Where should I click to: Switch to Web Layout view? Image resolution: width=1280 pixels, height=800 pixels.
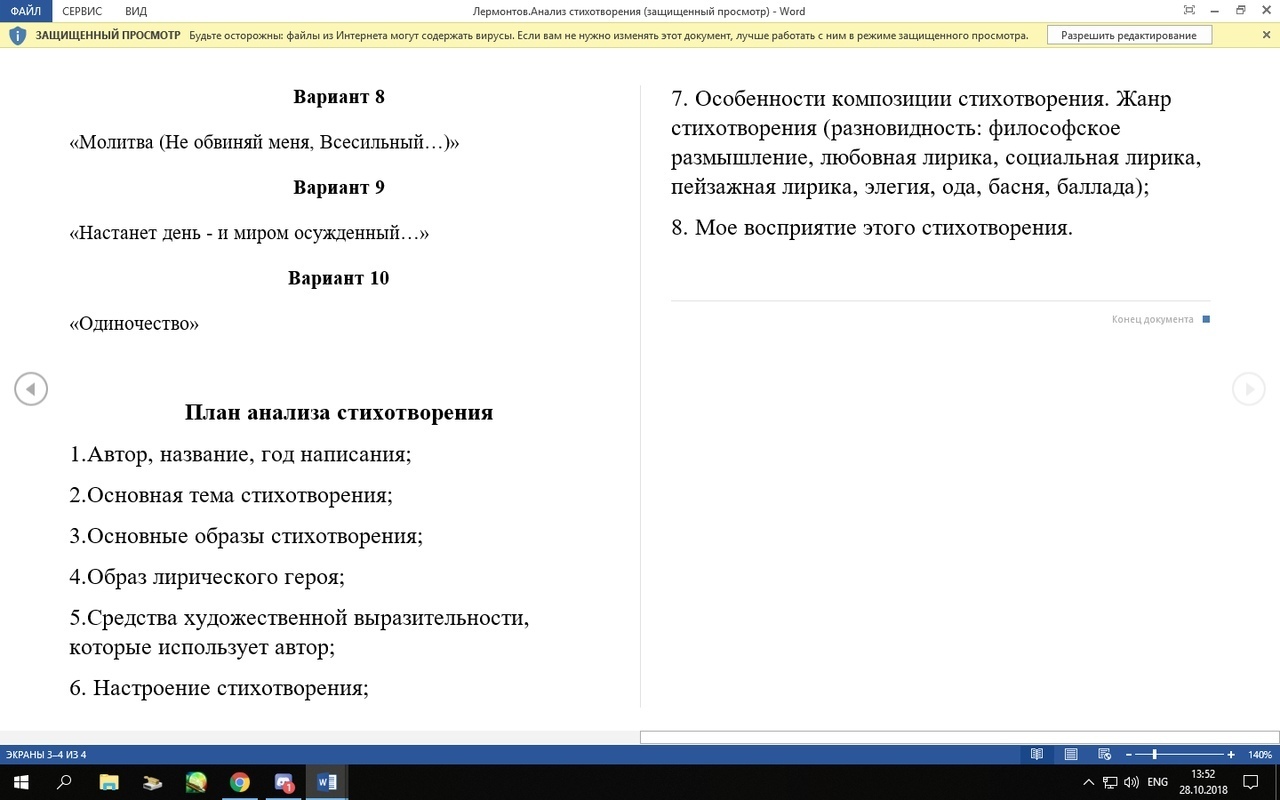click(1105, 754)
